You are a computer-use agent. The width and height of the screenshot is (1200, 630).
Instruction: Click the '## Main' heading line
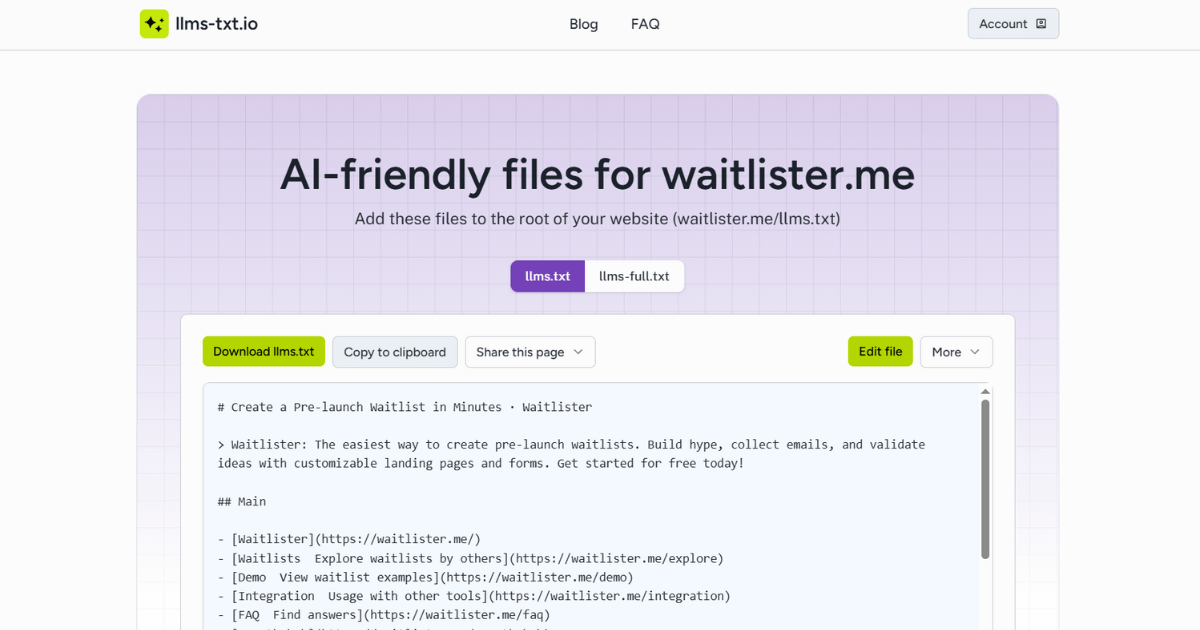point(242,501)
